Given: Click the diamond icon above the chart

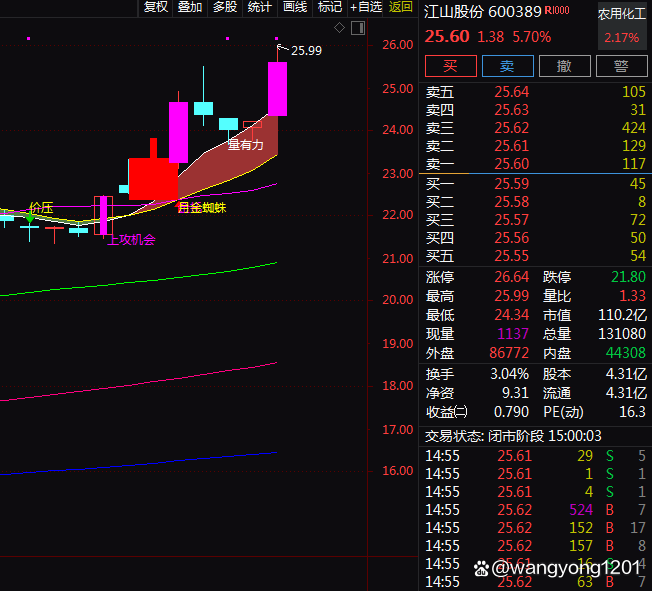Looking at the screenshot, I should (x=339, y=28).
